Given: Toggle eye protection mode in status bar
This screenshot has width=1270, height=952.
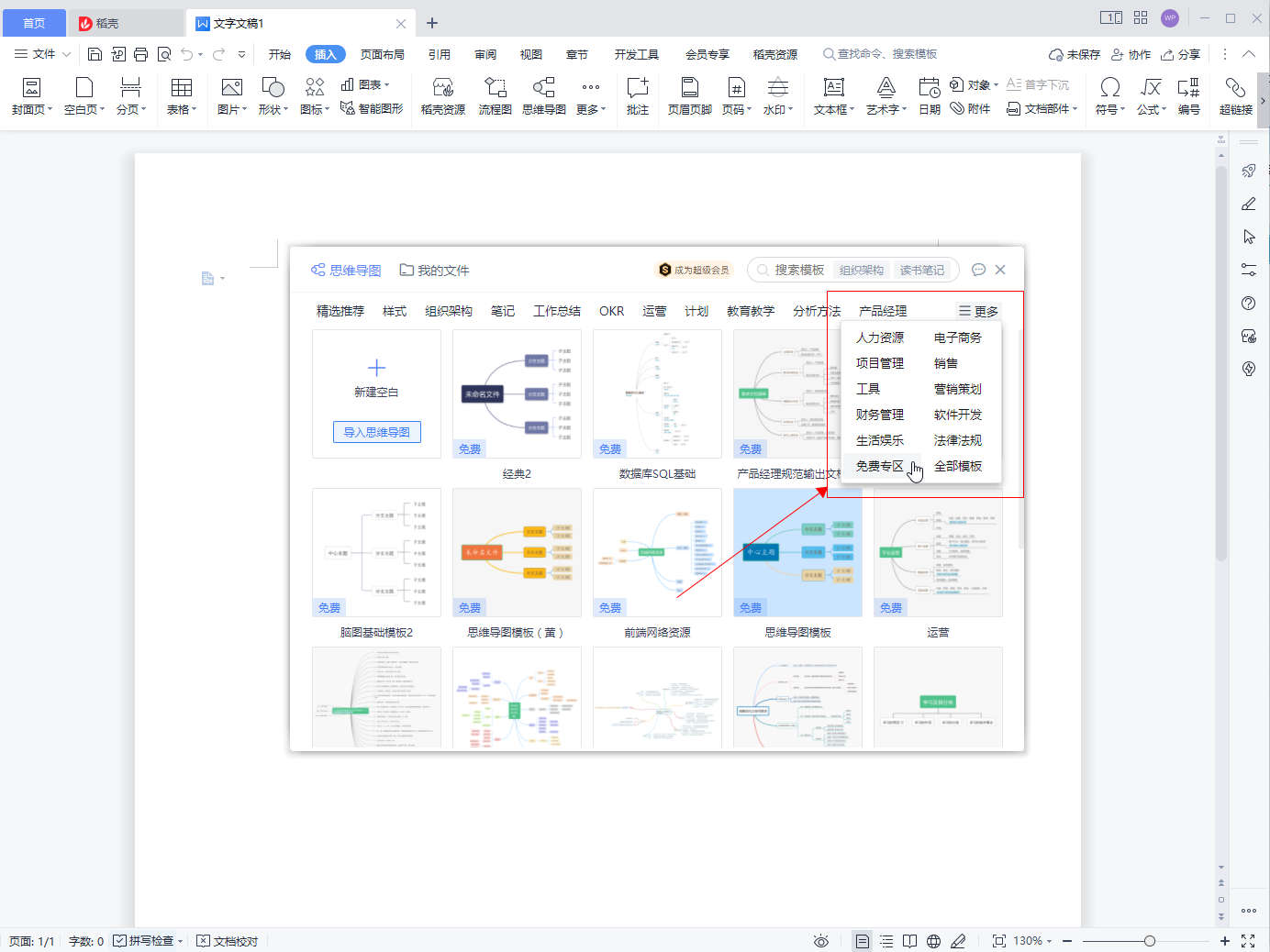Looking at the screenshot, I should click(x=821, y=941).
